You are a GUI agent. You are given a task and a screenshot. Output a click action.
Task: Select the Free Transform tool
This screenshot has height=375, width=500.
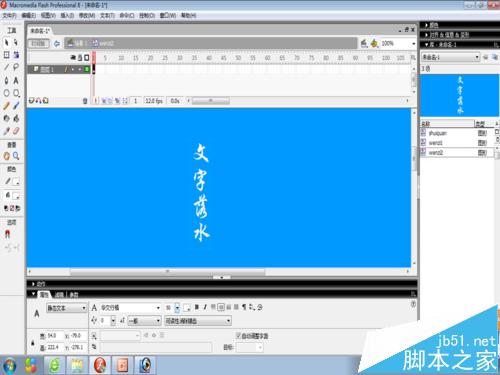tap(6, 55)
